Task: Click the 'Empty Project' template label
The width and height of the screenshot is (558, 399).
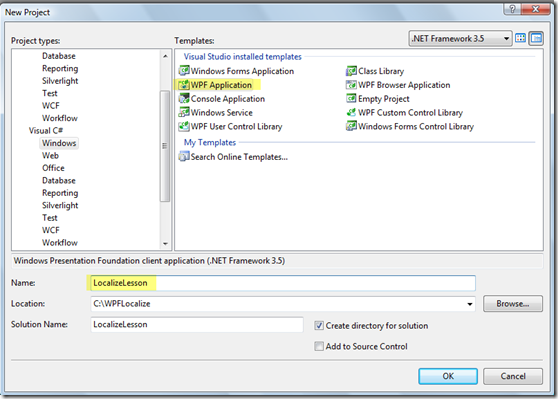Action: pos(384,99)
